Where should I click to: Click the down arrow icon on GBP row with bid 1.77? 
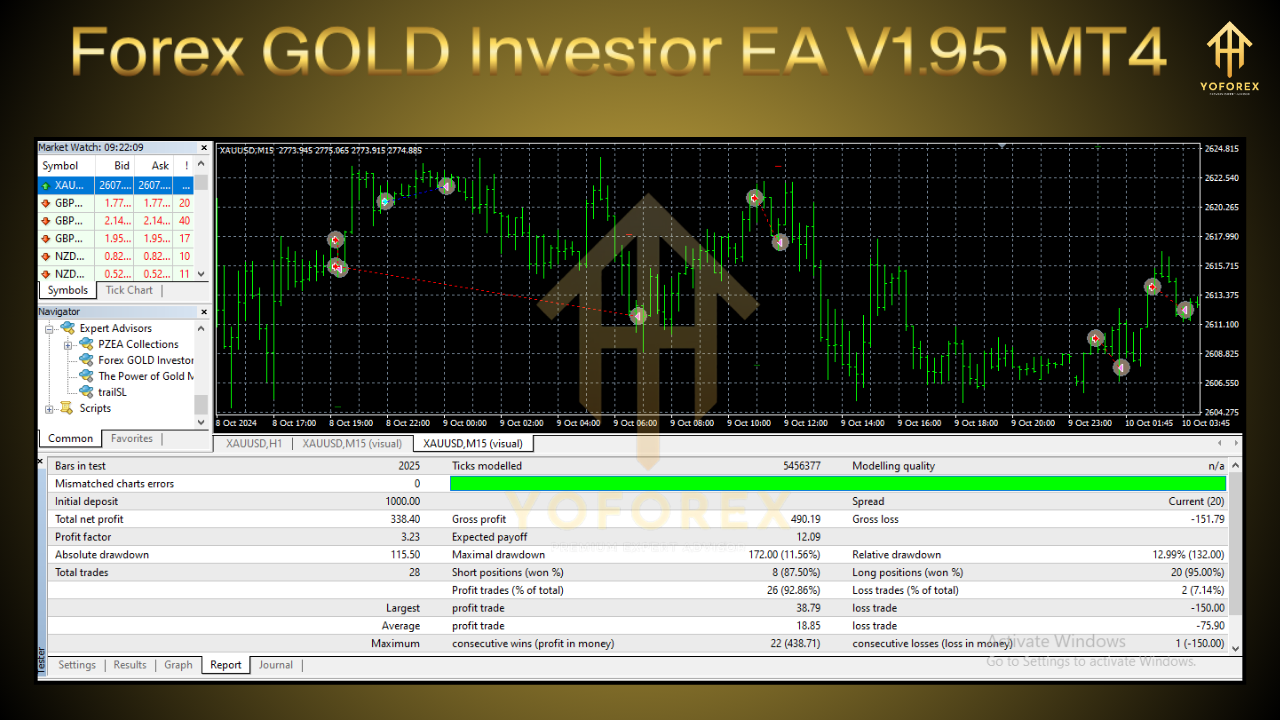[45, 203]
